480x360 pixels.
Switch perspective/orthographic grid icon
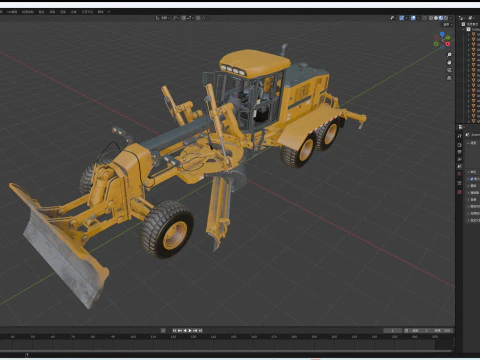pyautogui.click(x=449, y=78)
